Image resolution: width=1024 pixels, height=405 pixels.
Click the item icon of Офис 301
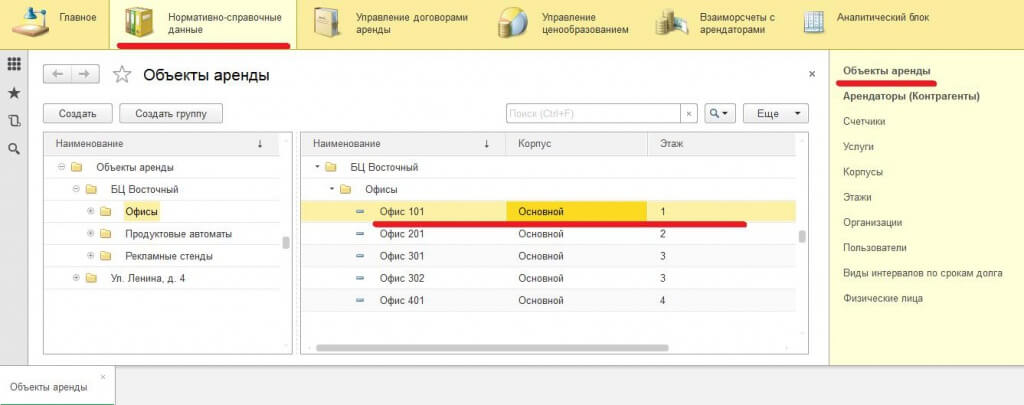coord(360,256)
